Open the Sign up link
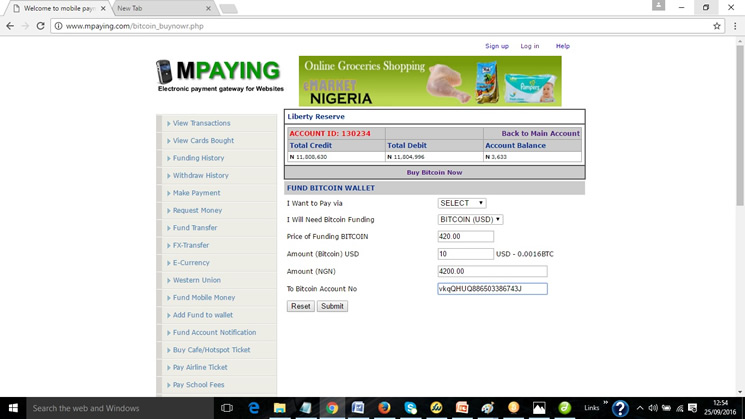Screen dimensions: 745x419 (x=497, y=46)
